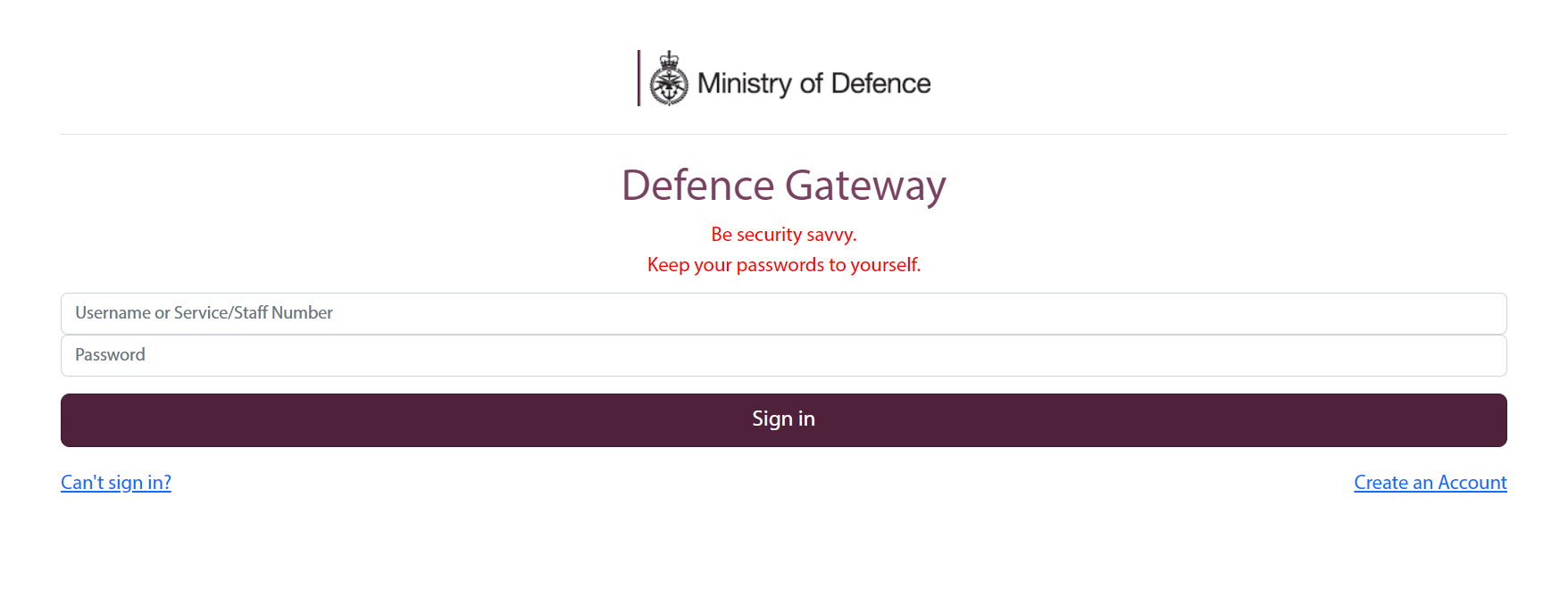Click the word Gateway in the page title
The width and height of the screenshot is (1568, 597).
[865, 186]
